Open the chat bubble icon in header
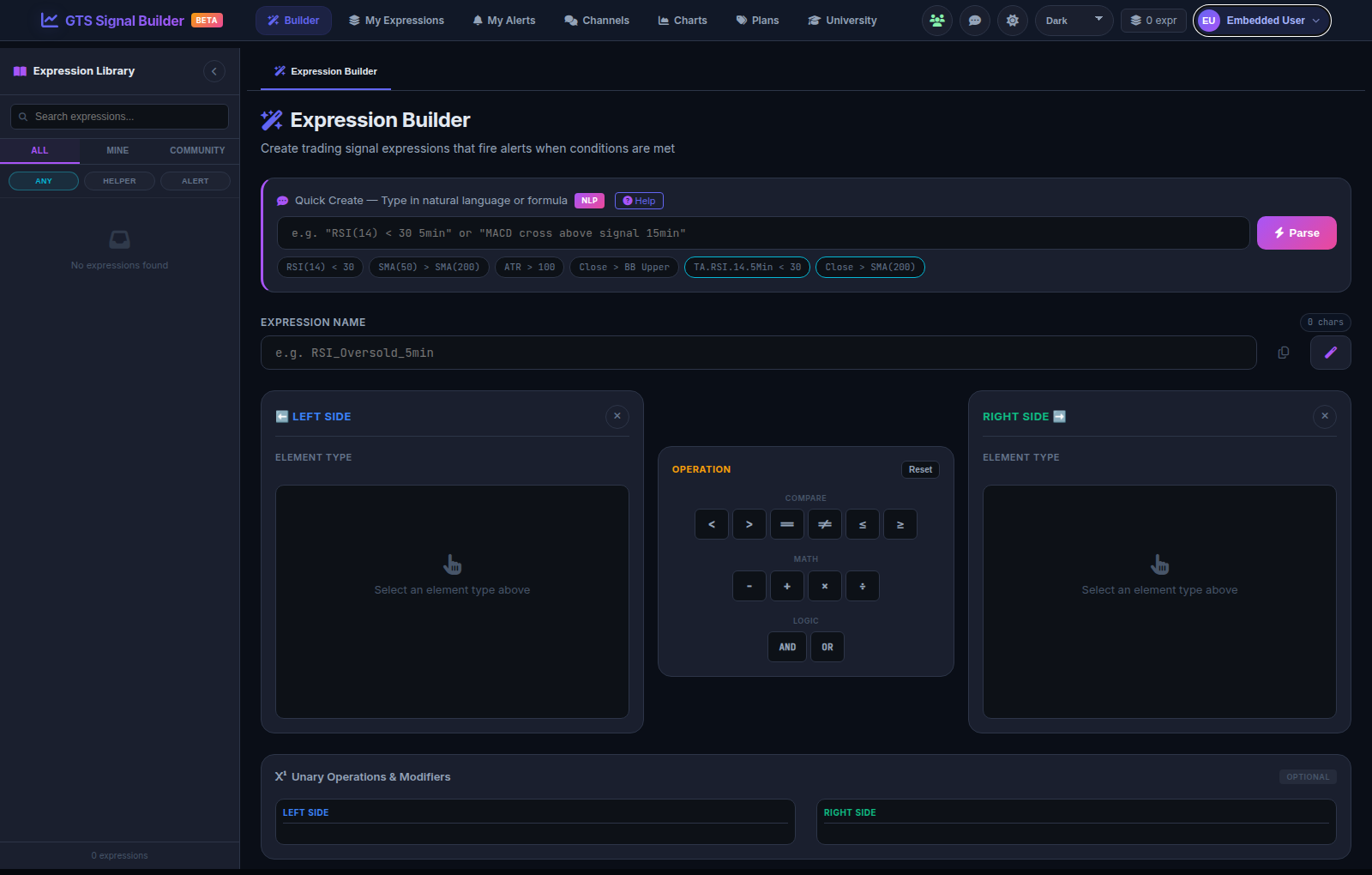This screenshot has width=1372, height=875. pyautogui.click(x=975, y=21)
